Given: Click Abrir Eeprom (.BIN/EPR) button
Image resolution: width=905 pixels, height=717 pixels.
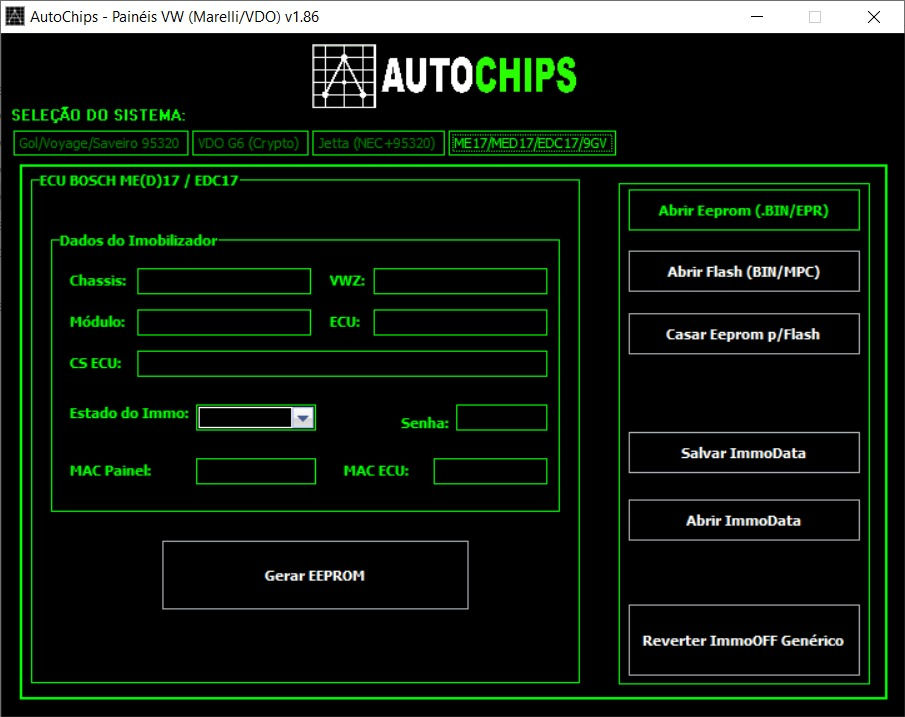Looking at the screenshot, I should point(743,211).
